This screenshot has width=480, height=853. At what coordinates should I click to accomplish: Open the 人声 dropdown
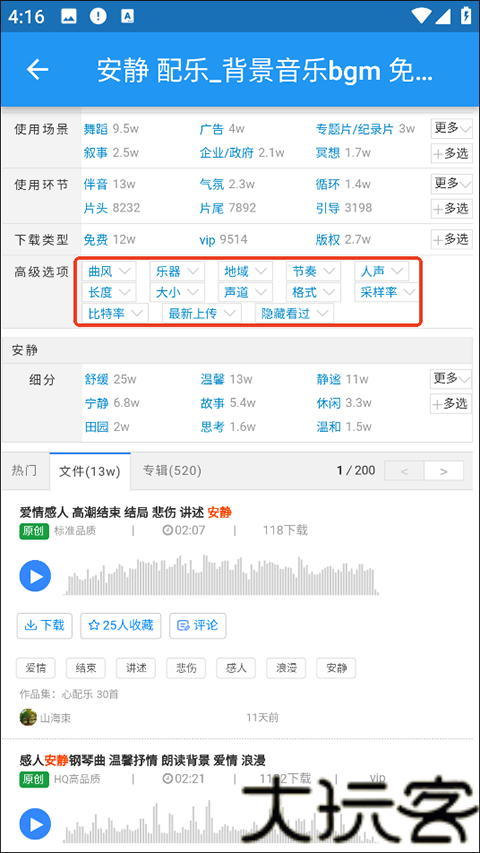(381, 270)
